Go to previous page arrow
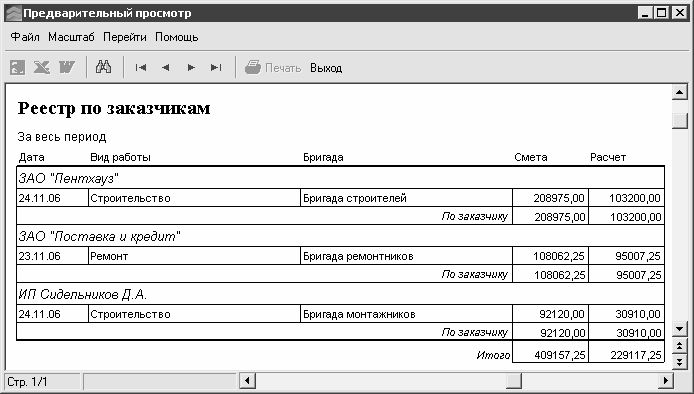Viewport: 694px width, 394px height. click(x=166, y=68)
